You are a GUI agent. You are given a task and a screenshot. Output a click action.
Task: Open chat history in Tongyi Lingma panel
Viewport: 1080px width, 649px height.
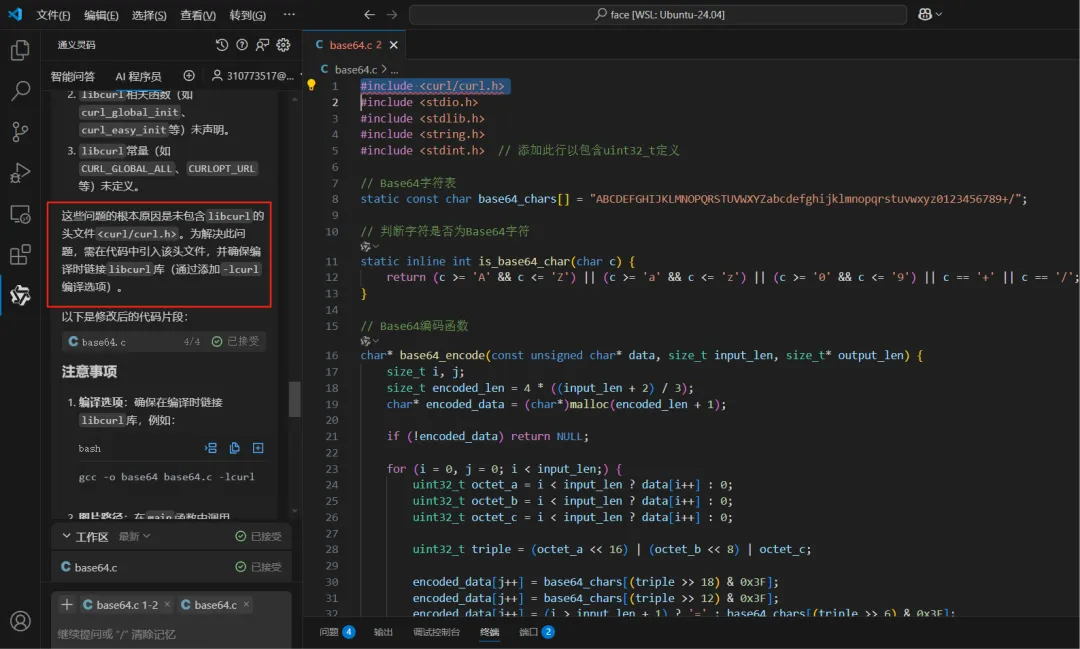(x=222, y=45)
